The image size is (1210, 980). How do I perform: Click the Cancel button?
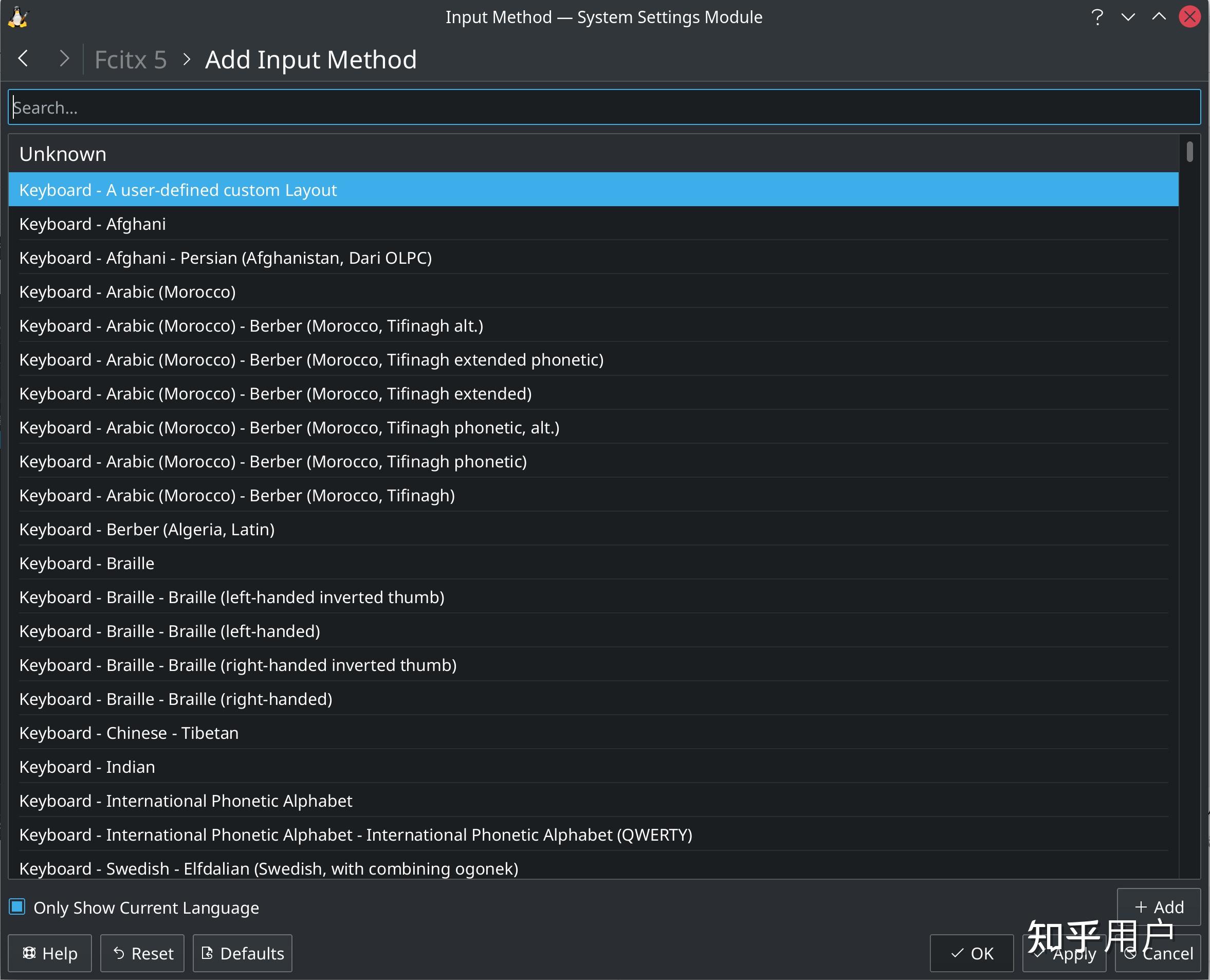coord(1158,953)
